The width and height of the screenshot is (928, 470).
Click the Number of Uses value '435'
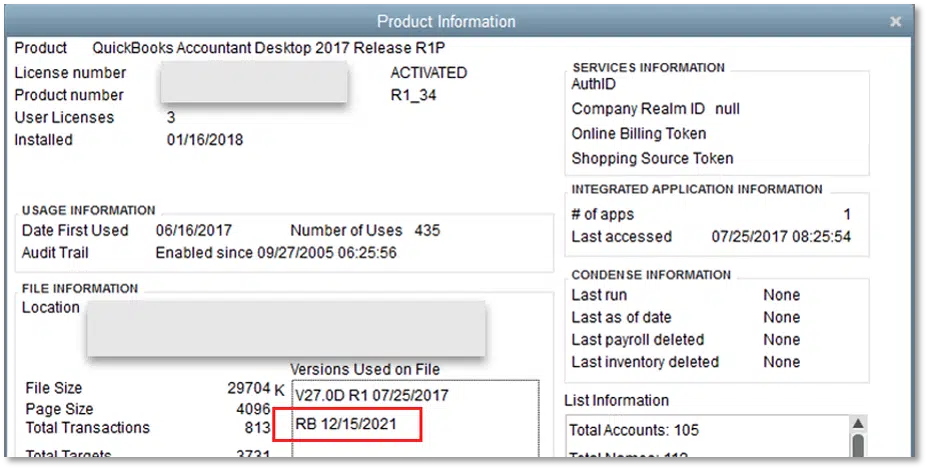click(x=427, y=230)
